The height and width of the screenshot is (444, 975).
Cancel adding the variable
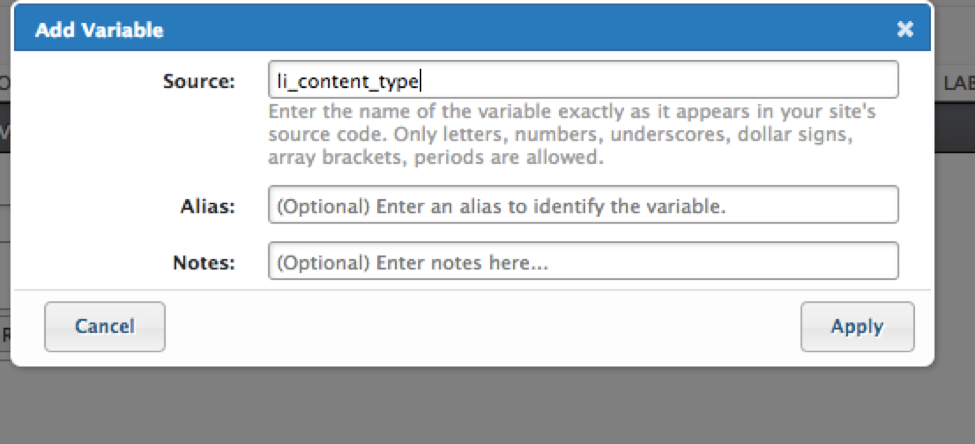tap(105, 326)
